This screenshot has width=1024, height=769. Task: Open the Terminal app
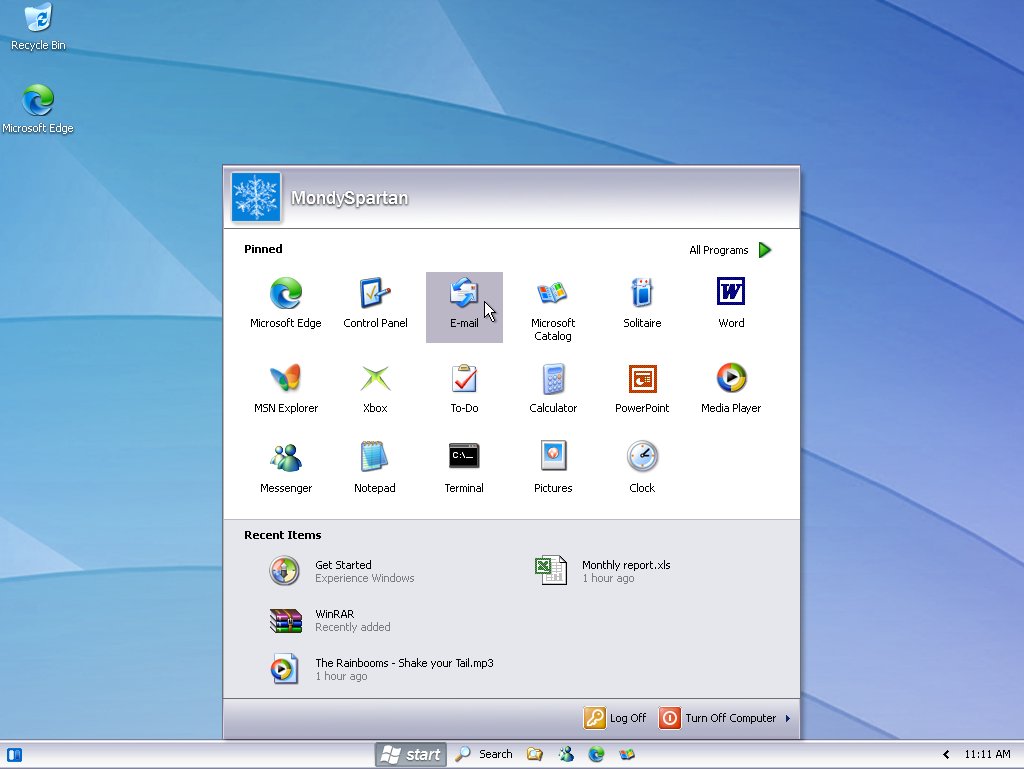pyautogui.click(x=464, y=468)
